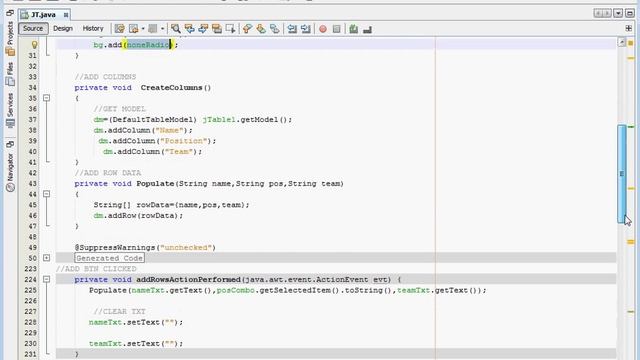The height and width of the screenshot is (360, 640).
Task: Click Find Previous Occurrence icon
Action: [189, 29]
